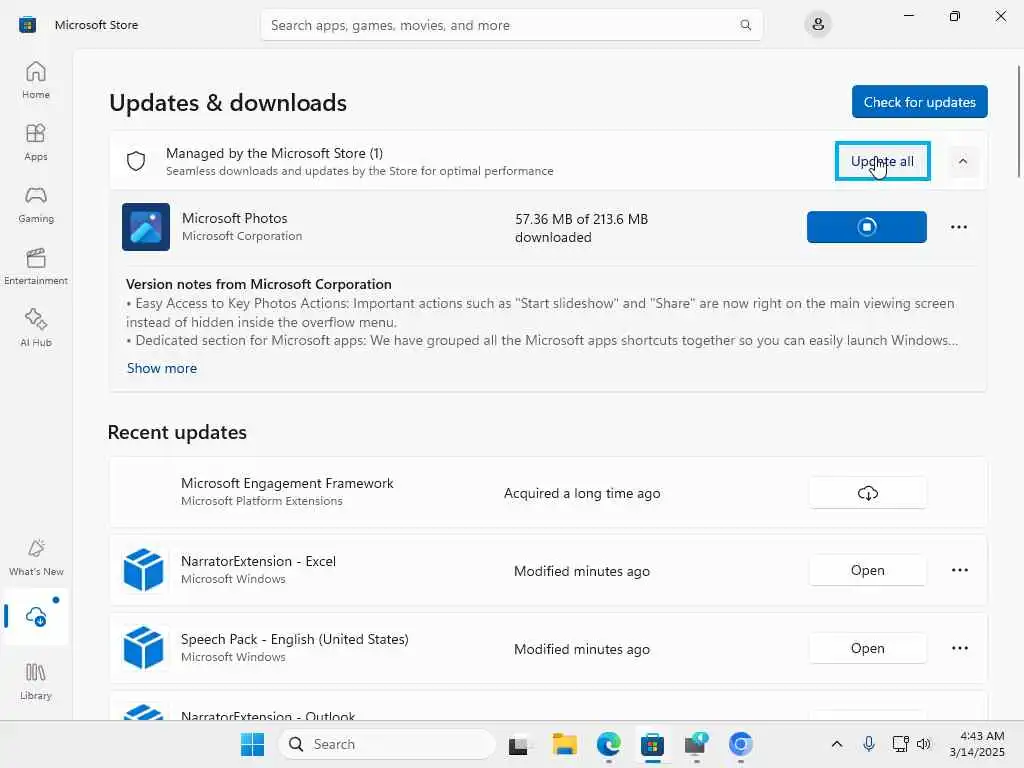This screenshot has width=1024, height=768.
Task: Go to Home in the Store sidebar
Action: pos(36,80)
